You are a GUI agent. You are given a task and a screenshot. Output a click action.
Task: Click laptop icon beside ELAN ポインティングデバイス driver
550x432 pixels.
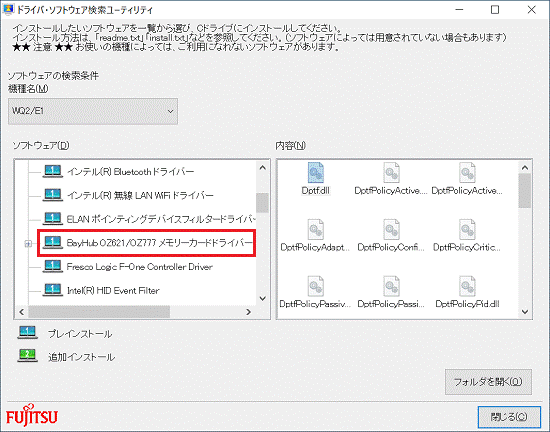tap(53, 218)
